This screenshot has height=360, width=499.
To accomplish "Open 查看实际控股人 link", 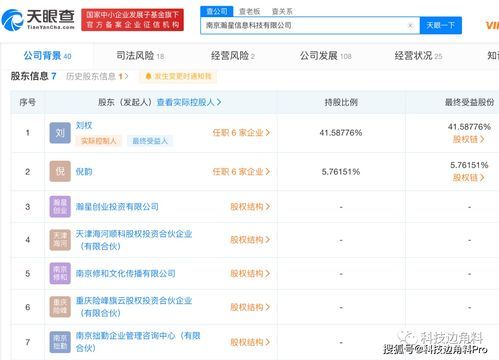I will pos(189,102).
